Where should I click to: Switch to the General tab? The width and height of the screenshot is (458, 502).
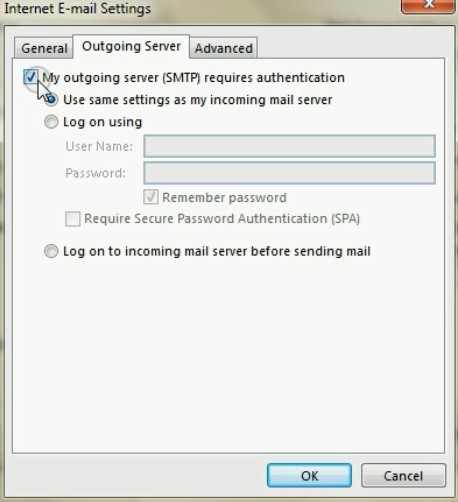tap(44, 48)
